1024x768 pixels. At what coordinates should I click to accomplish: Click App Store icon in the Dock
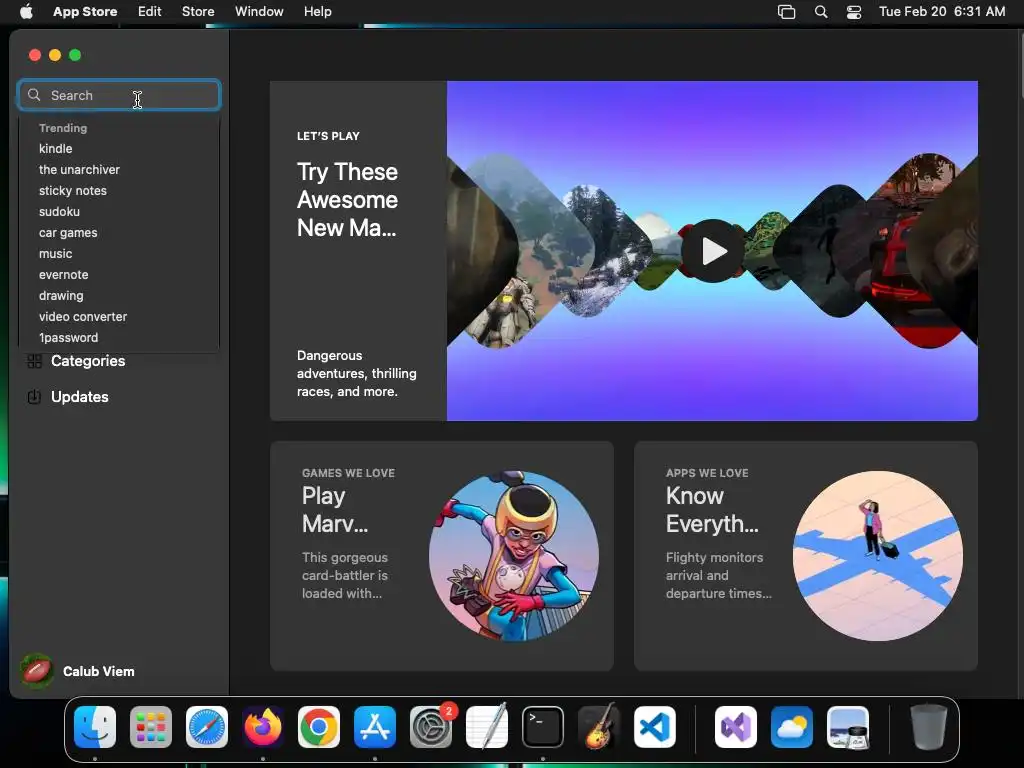pos(375,727)
